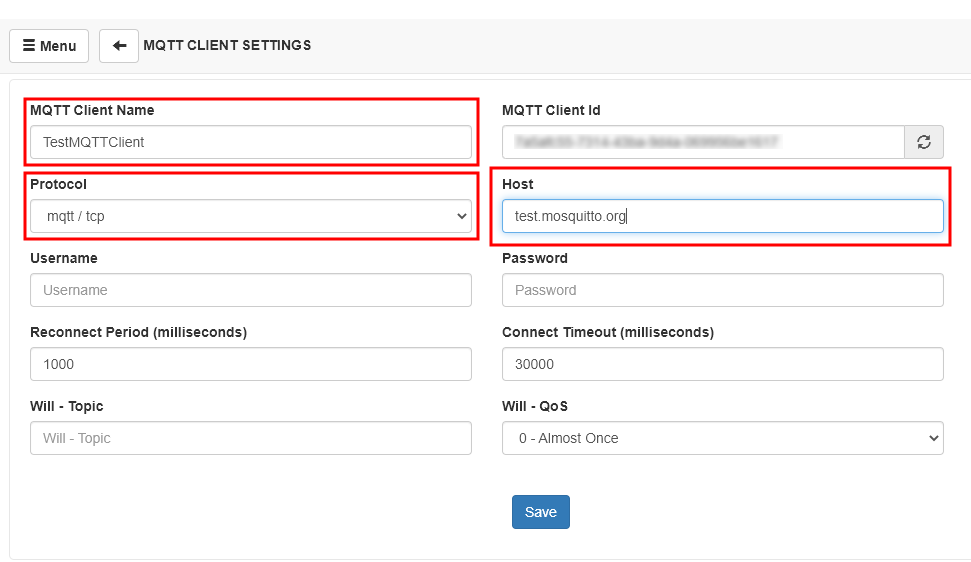Click the back arrow icon
Viewport: 971px width, 562px height.
click(119, 46)
